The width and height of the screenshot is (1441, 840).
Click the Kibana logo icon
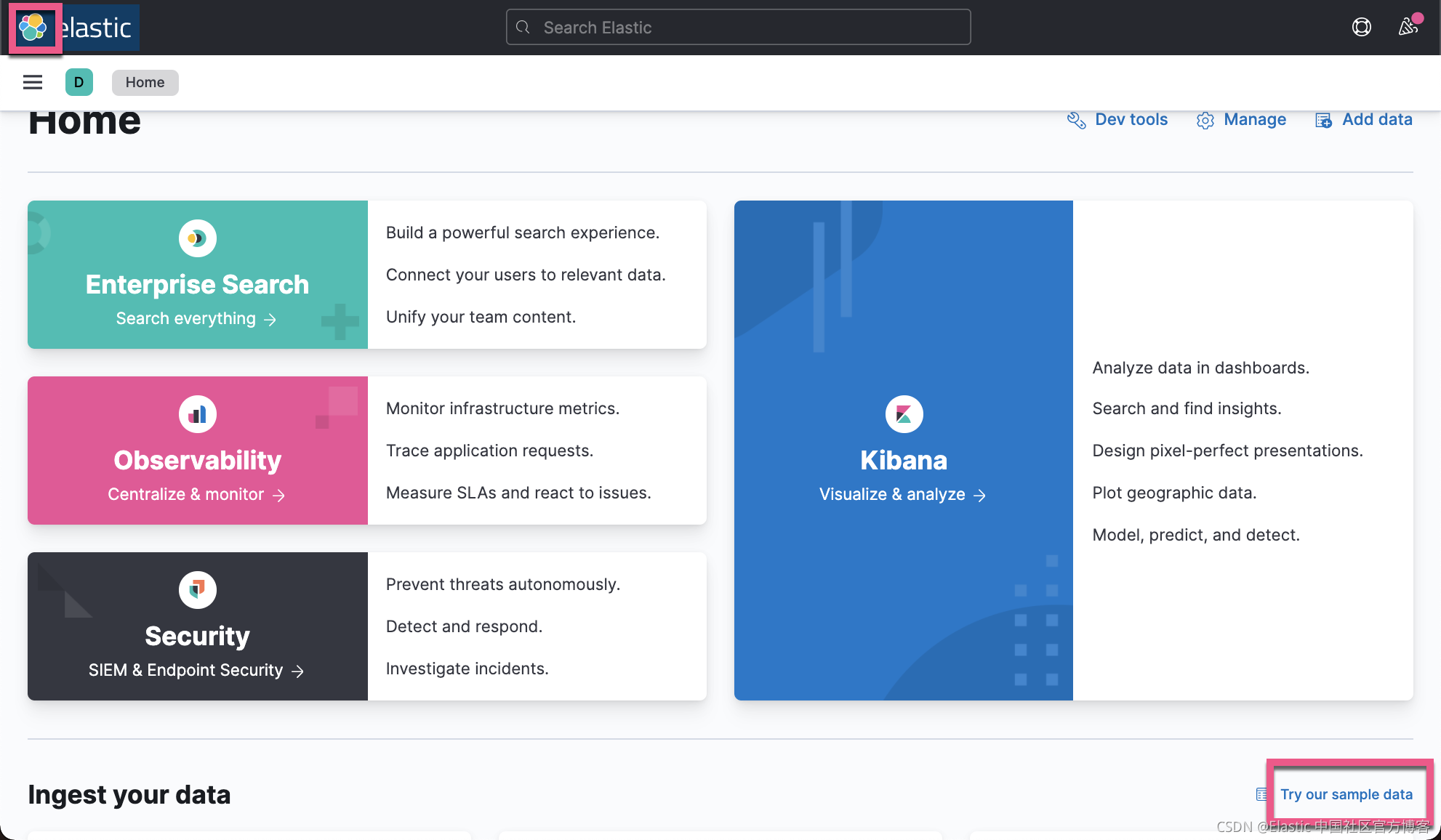(x=903, y=413)
